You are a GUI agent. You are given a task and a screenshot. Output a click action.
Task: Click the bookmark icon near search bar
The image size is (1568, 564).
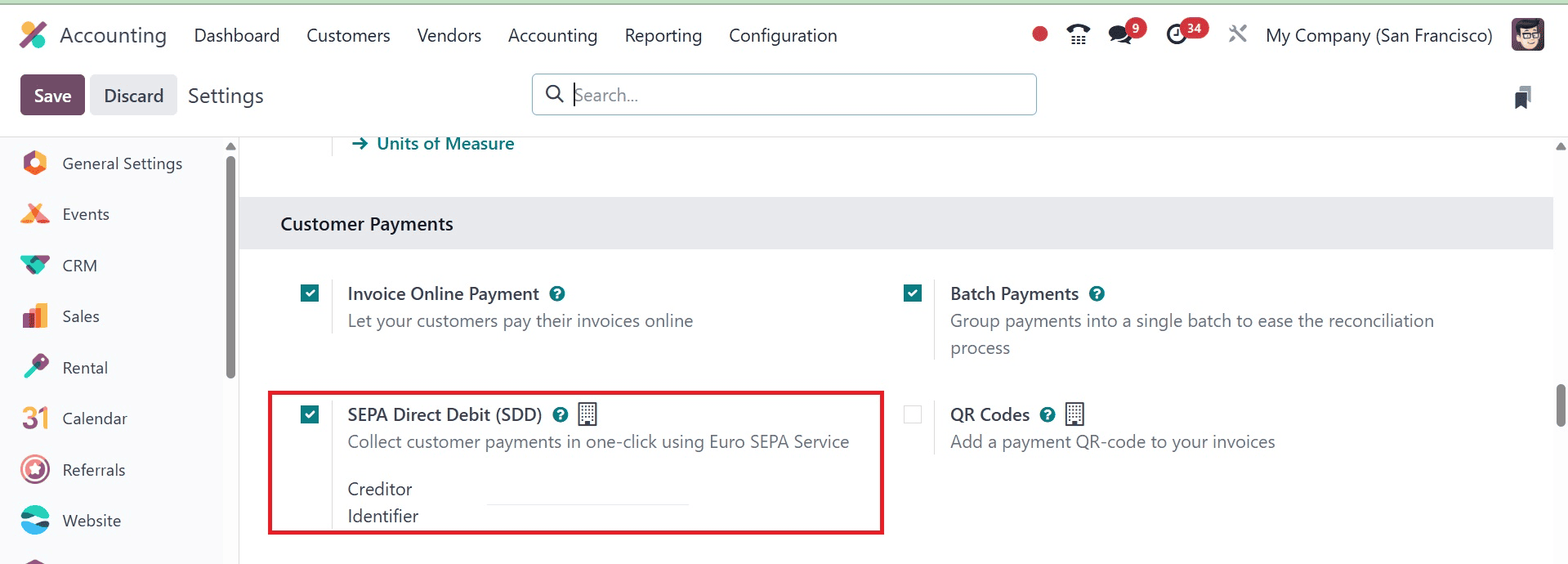click(x=1522, y=97)
